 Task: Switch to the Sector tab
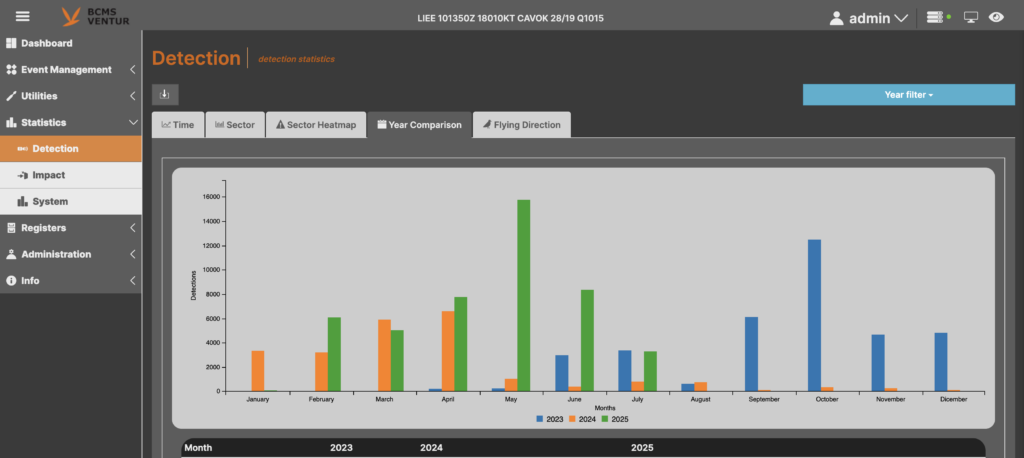(x=234, y=125)
